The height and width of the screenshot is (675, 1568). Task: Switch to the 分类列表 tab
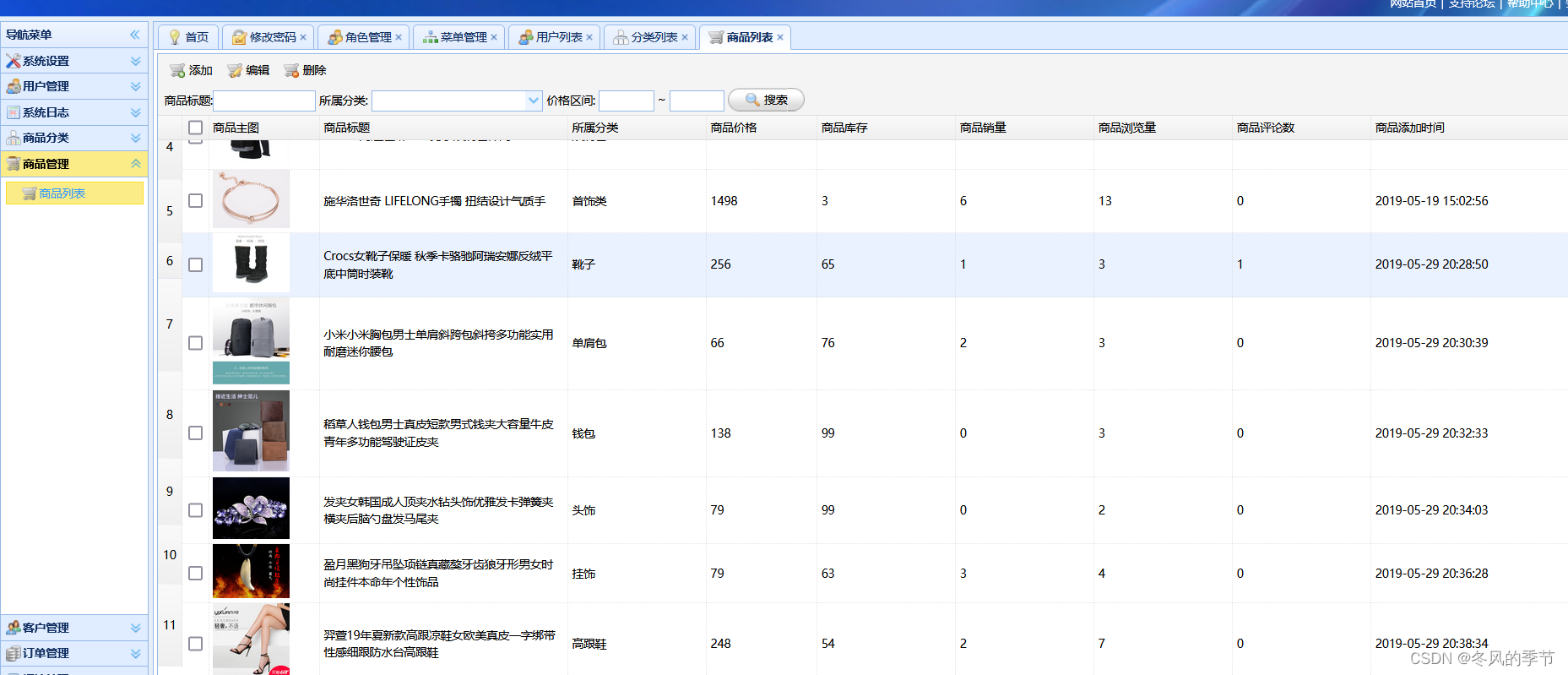pos(648,37)
